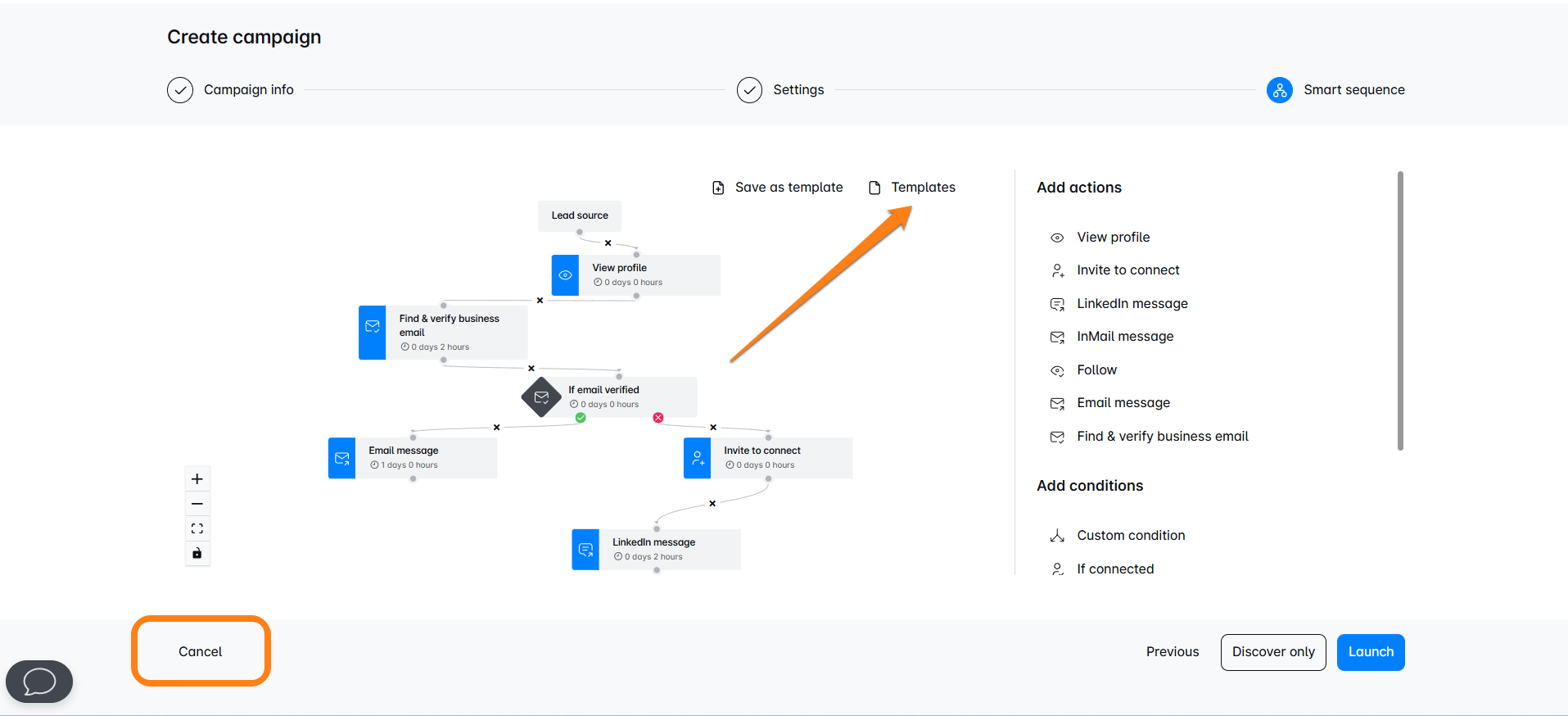Click the Smart sequence step icon

[1279, 90]
